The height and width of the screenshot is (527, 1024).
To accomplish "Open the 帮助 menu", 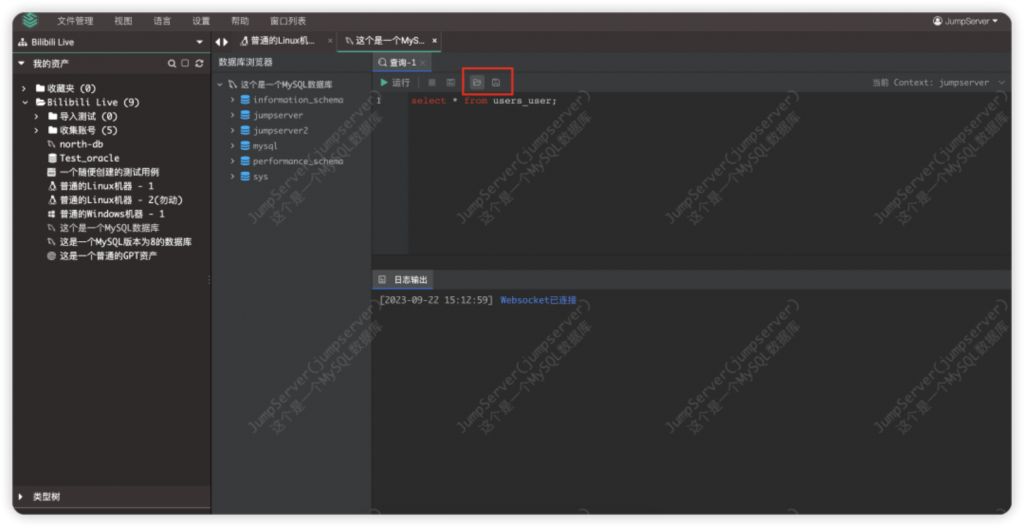I will [x=240, y=21].
